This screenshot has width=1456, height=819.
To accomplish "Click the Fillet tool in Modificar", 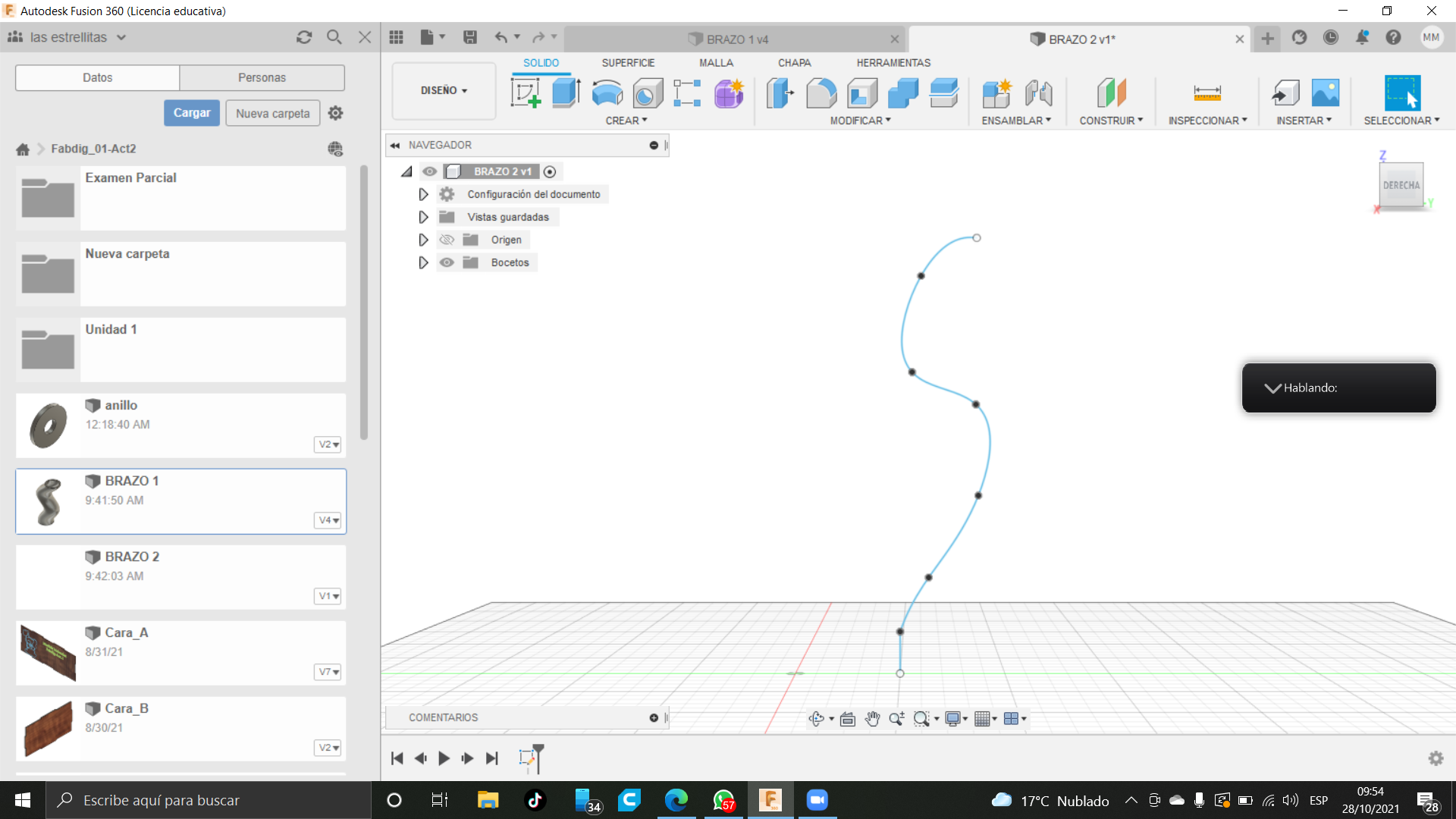I will tap(821, 93).
